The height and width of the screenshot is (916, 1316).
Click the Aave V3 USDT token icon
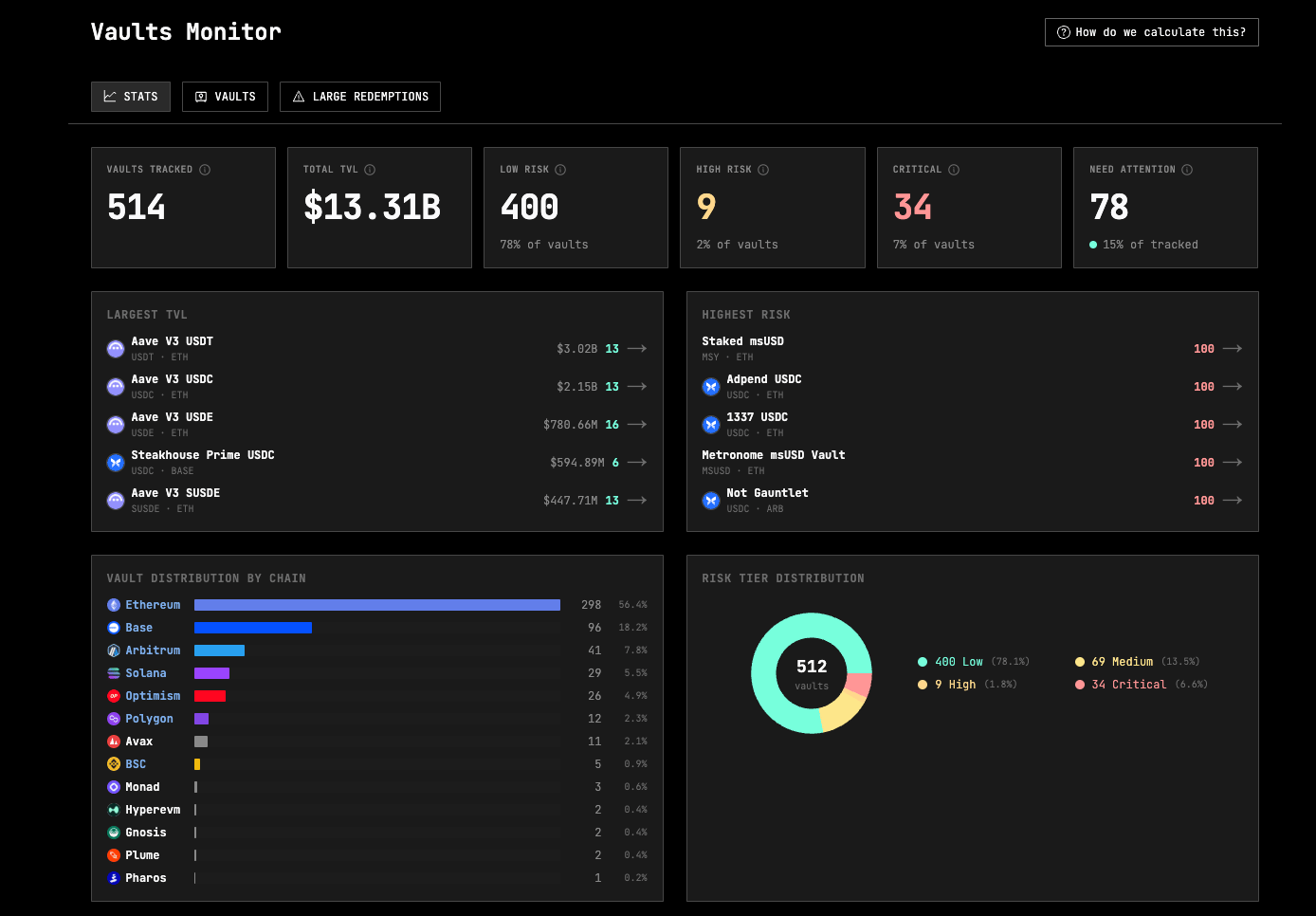(x=116, y=349)
